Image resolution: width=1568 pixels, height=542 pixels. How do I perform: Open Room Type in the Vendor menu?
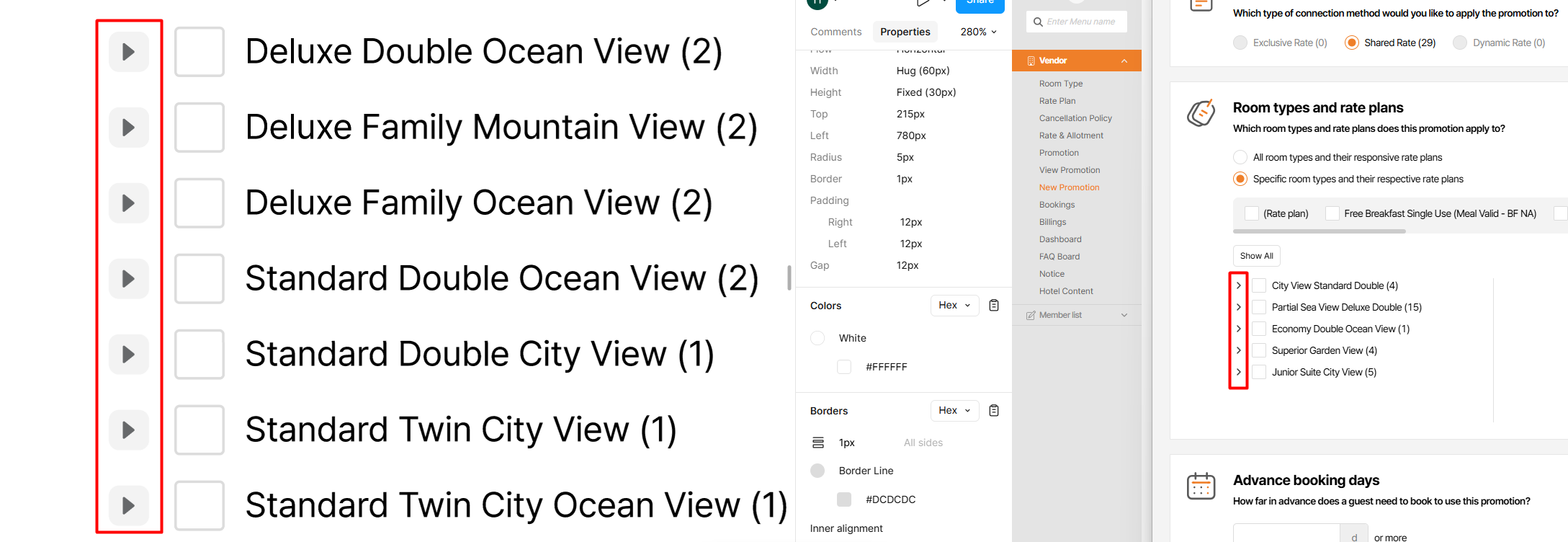pyautogui.click(x=1061, y=84)
